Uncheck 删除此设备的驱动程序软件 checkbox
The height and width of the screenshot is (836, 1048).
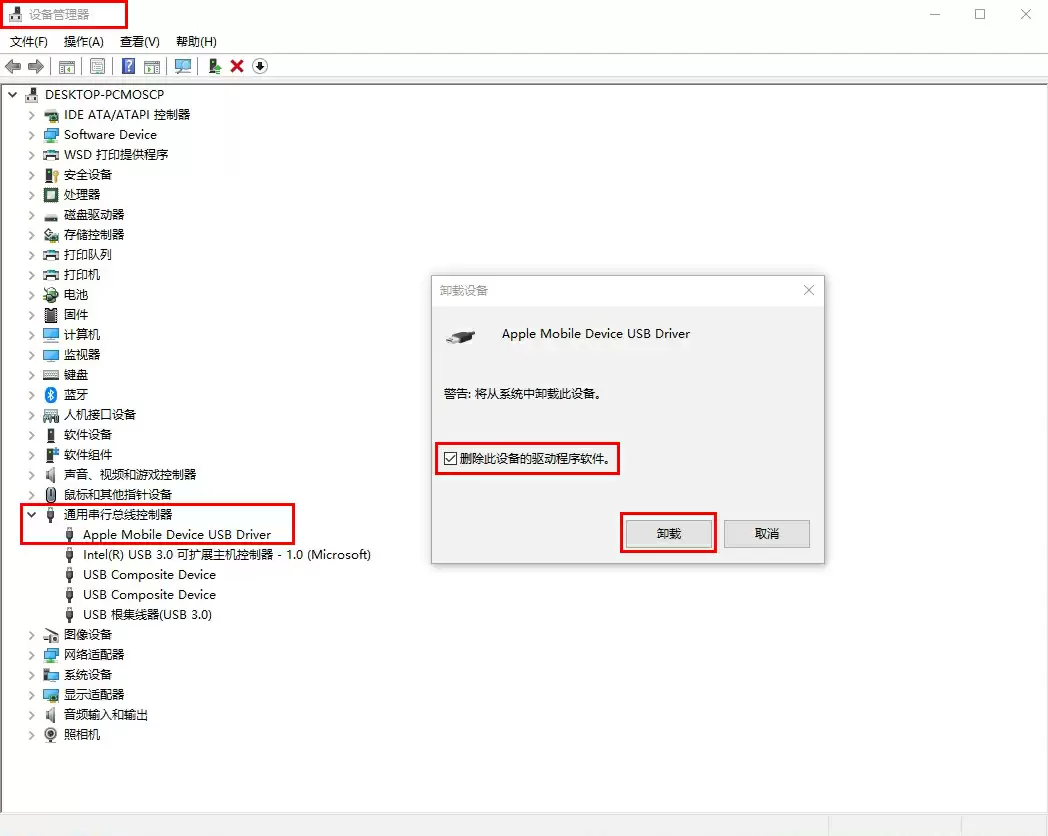[450, 459]
